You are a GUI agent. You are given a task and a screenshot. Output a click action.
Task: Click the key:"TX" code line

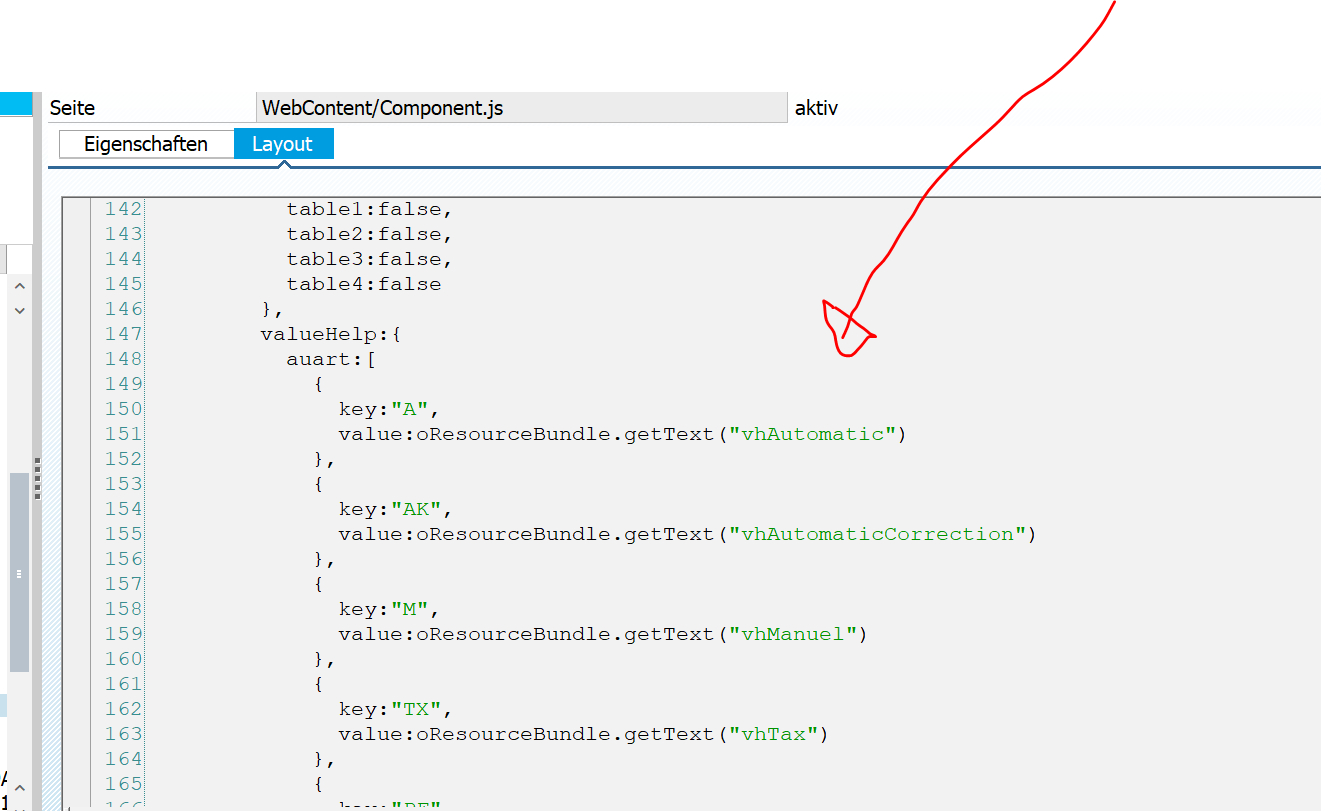[x=396, y=709]
